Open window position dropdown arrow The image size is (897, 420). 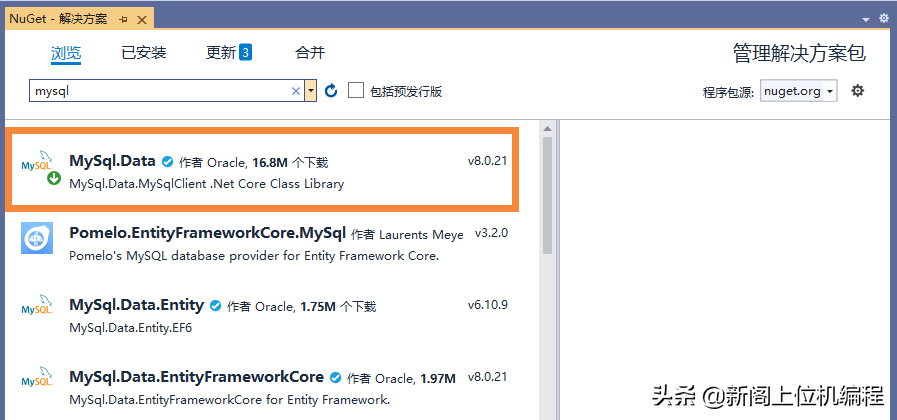[x=866, y=19]
